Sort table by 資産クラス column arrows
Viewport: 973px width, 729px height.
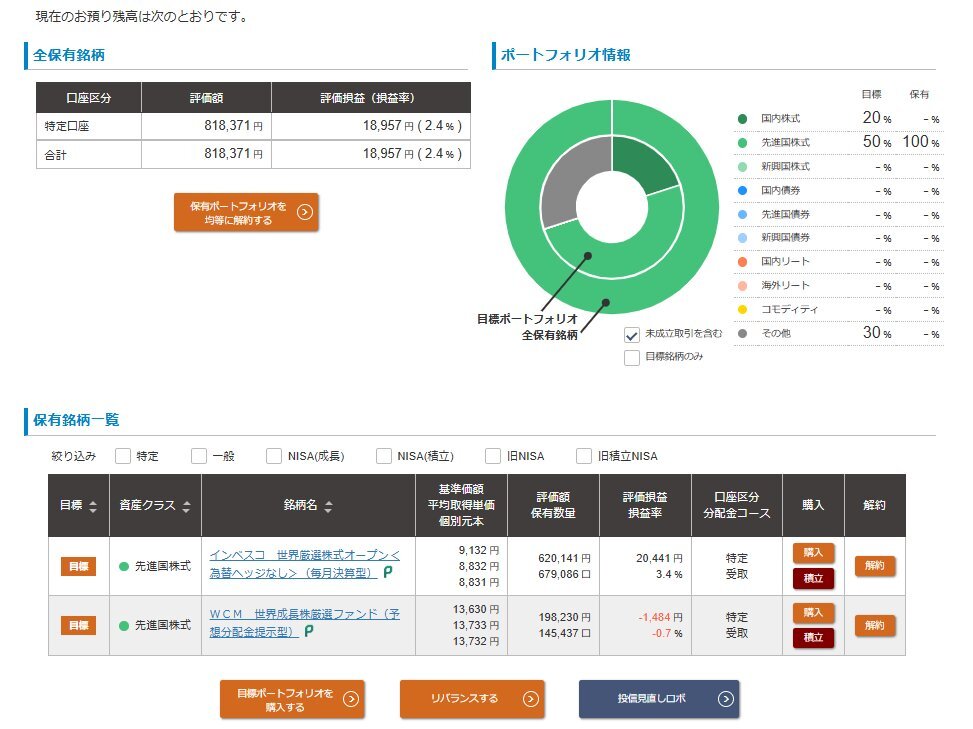[186, 507]
